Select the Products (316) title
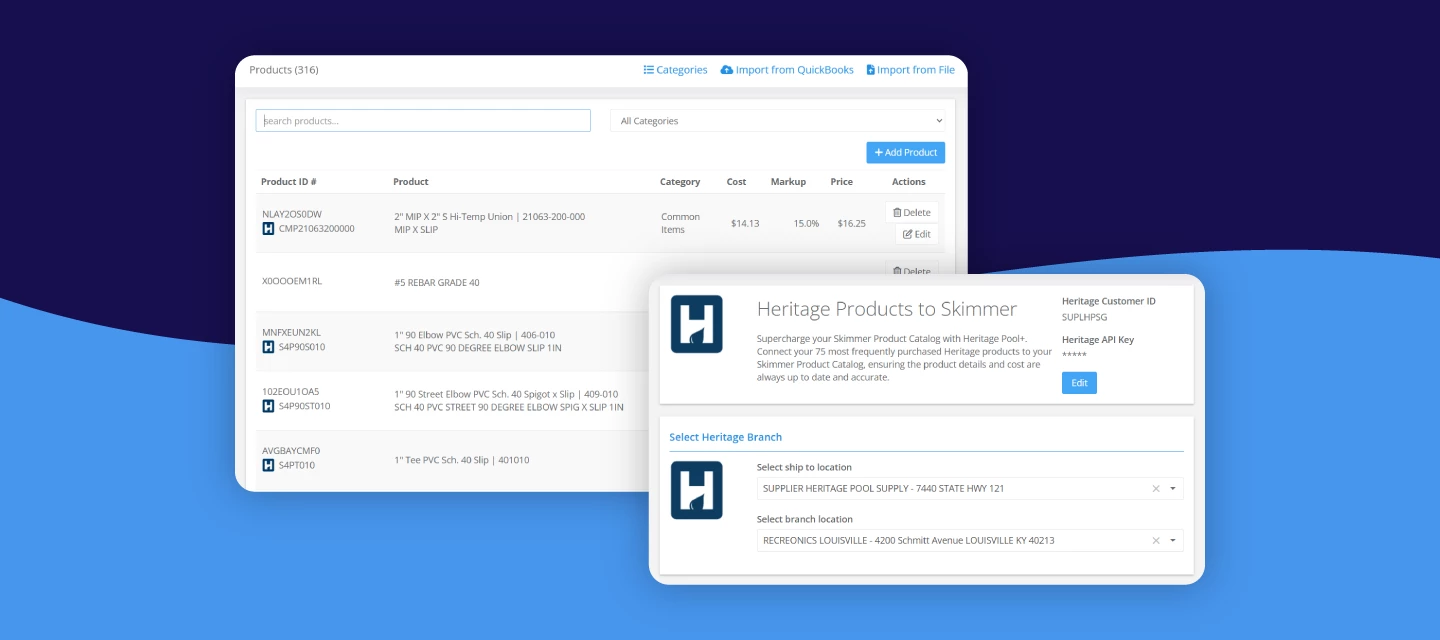 (x=284, y=70)
